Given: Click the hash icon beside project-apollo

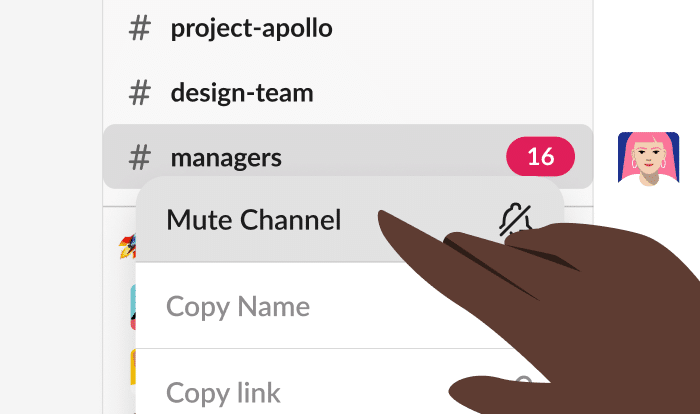Looking at the screenshot, I should [x=140, y=29].
